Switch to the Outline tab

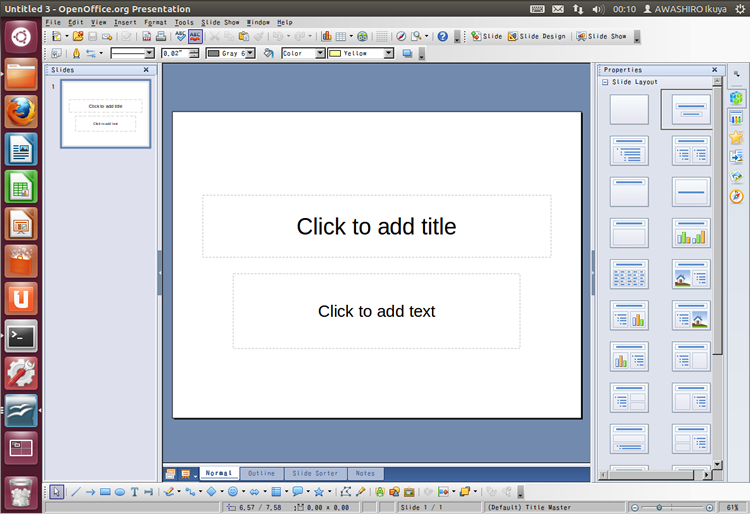[262, 473]
